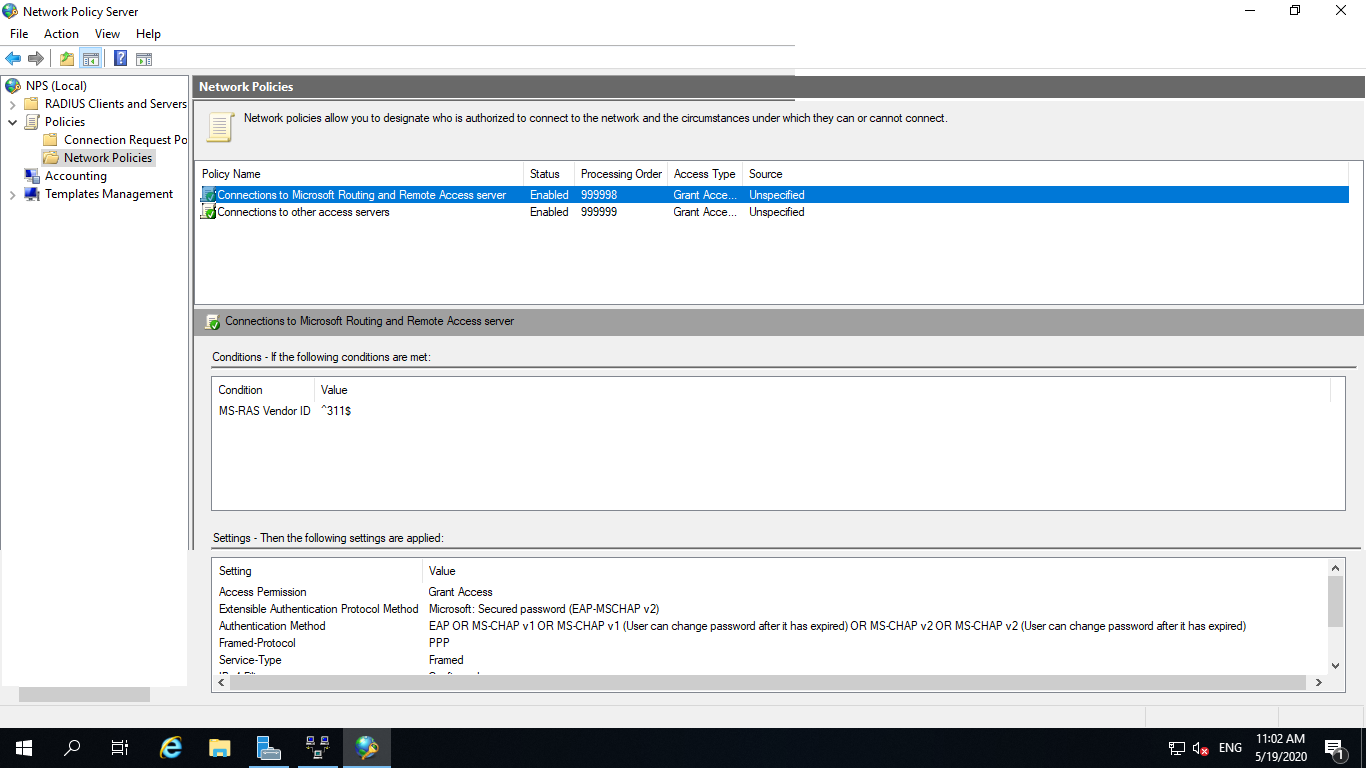Click the NPS (Local) globe icon
1366x768 pixels.
(13, 86)
